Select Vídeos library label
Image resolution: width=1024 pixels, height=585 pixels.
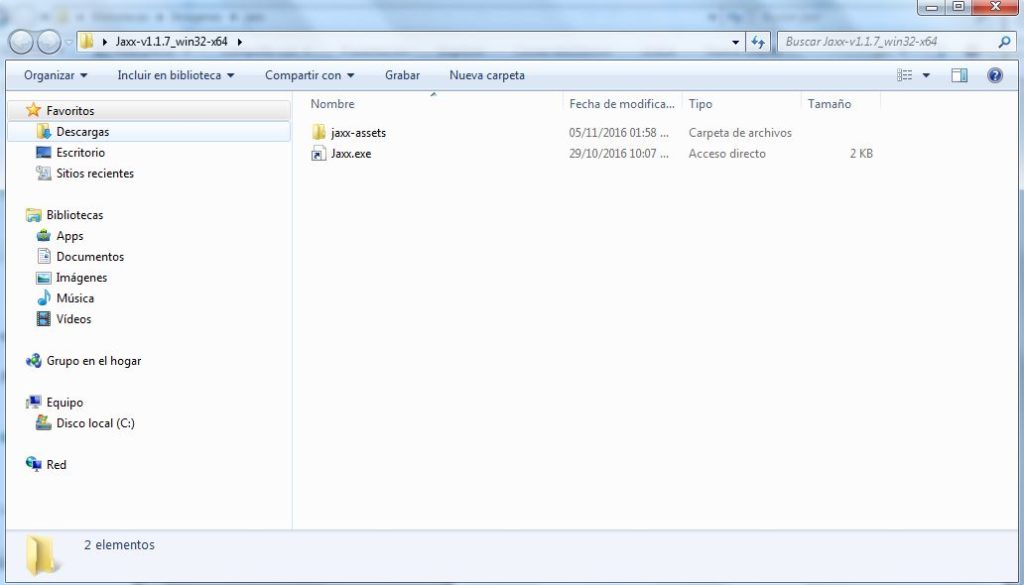point(74,319)
